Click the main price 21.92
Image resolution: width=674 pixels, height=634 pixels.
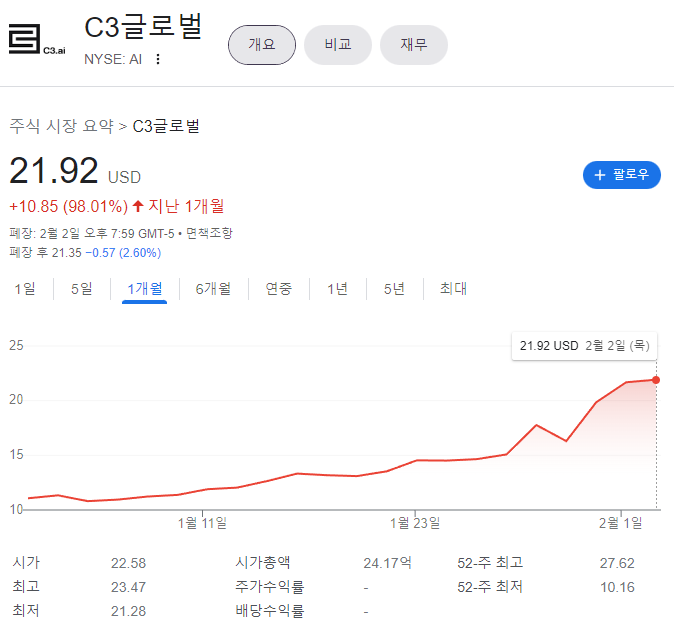tap(54, 171)
